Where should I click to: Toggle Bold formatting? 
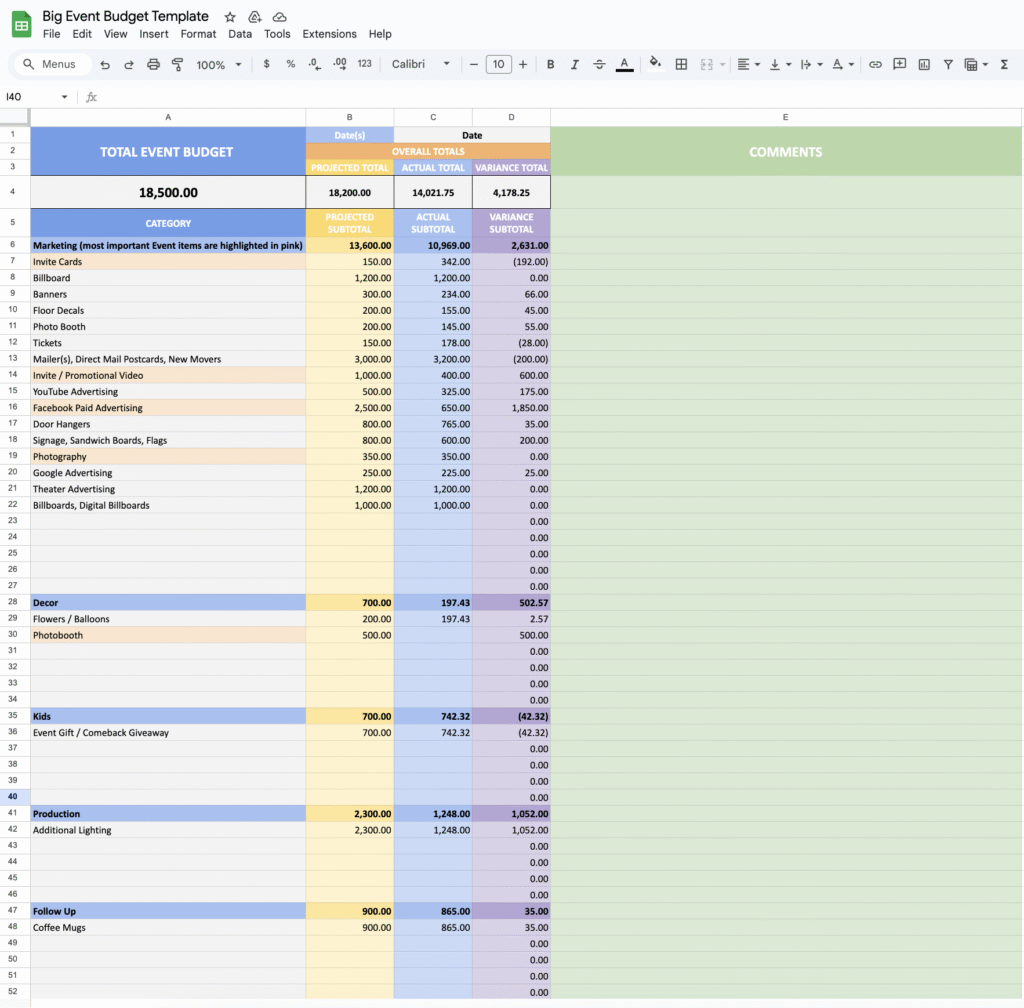[x=551, y=64]
